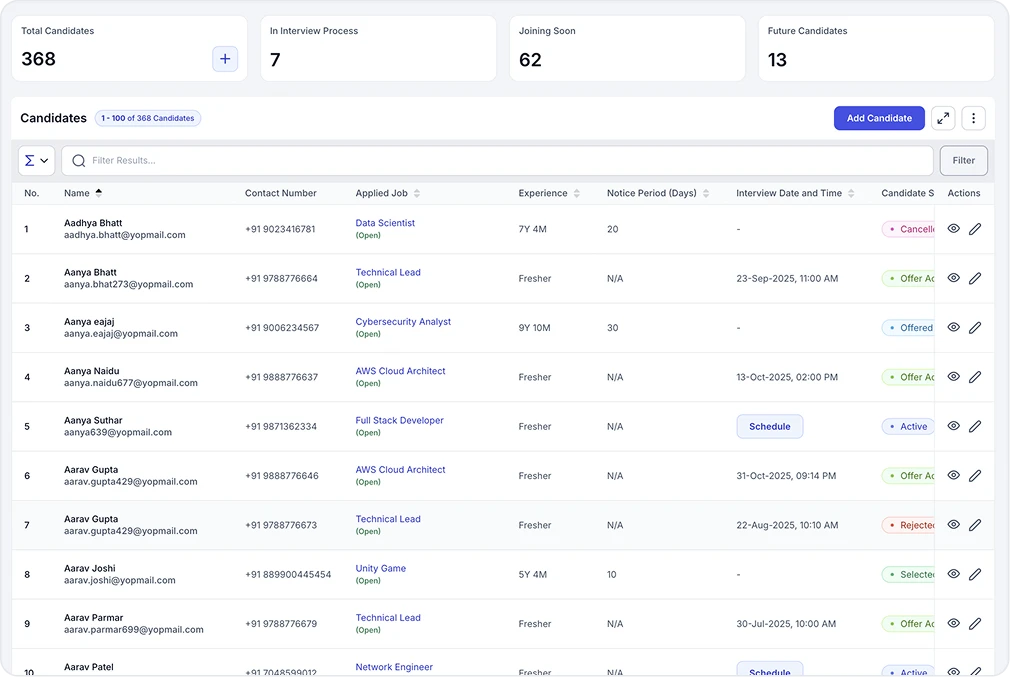Click phone number +91 889900445454
Viewport: 1010px width, 677px height.
(288, 575)
